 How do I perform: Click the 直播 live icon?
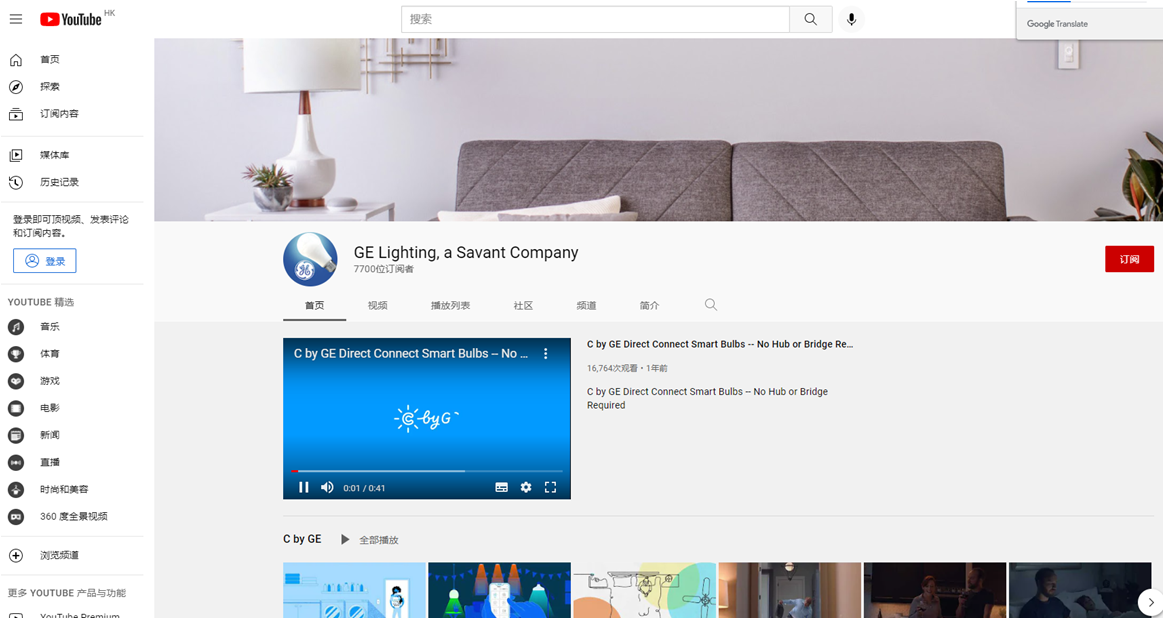(16, 462)
